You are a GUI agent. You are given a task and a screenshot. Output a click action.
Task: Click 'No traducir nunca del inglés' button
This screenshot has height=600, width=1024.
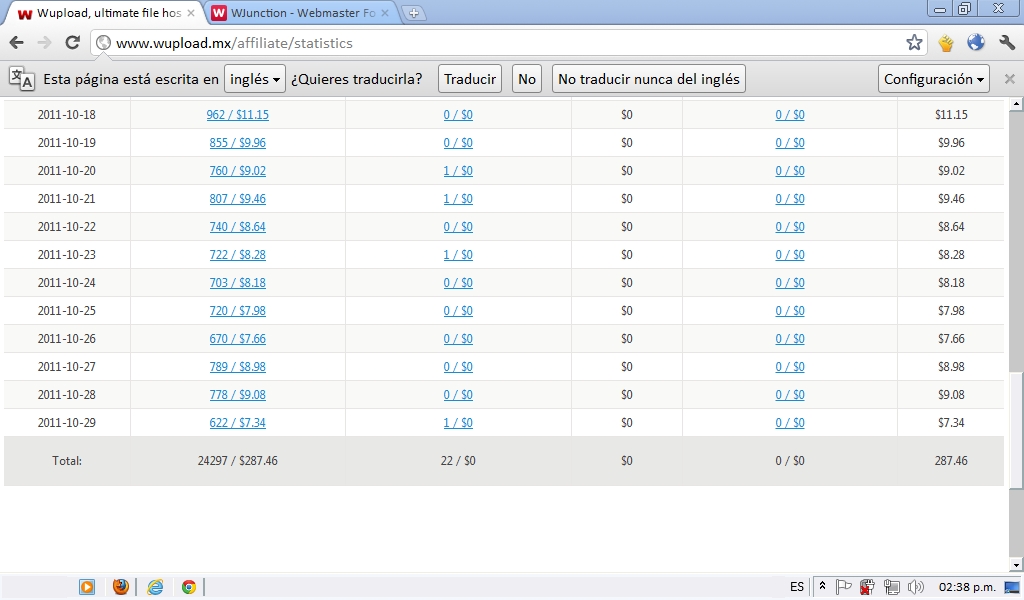(x=648, y=79)
